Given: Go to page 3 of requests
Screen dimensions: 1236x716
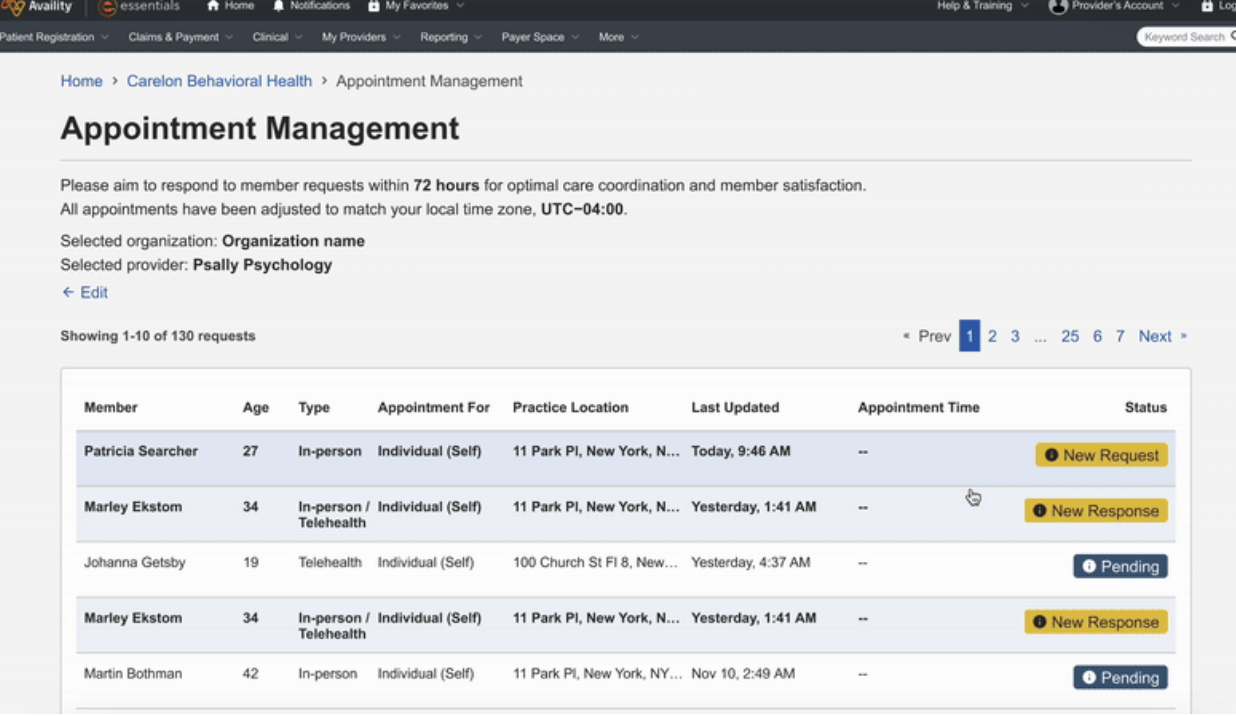Looking at the screenshot, I should [1015, 336].
